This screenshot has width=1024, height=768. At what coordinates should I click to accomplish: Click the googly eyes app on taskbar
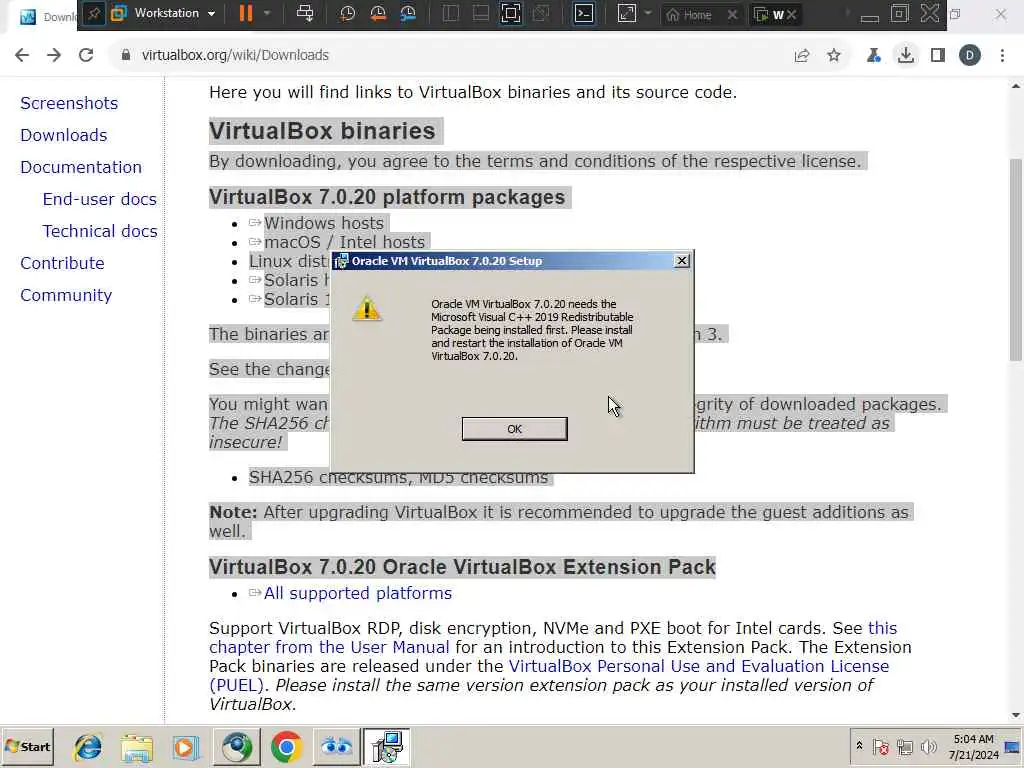(x=336, y=747)
